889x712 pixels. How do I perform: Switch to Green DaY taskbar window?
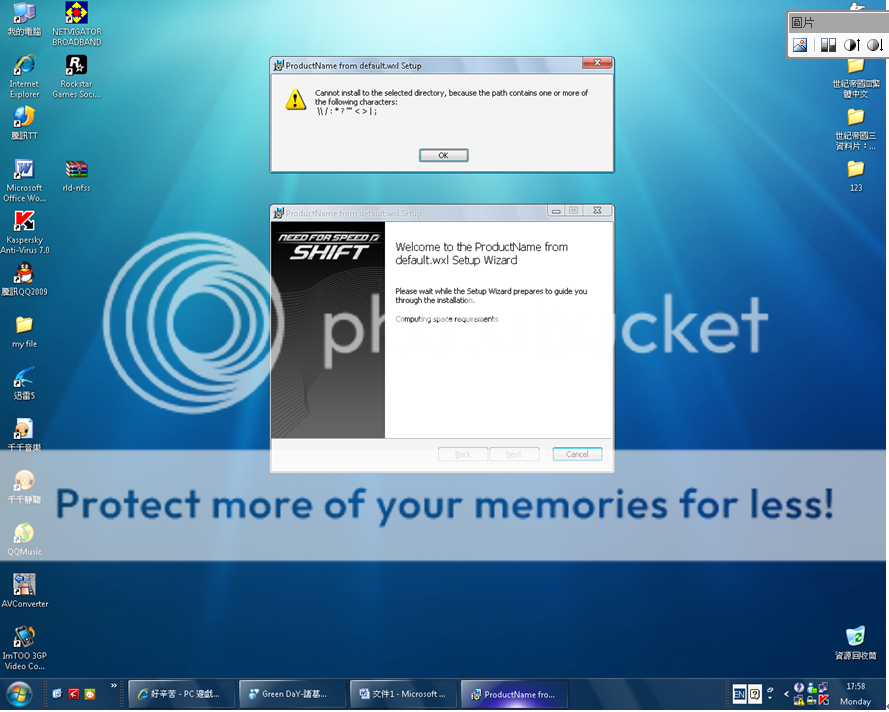(x=293, y=694)
